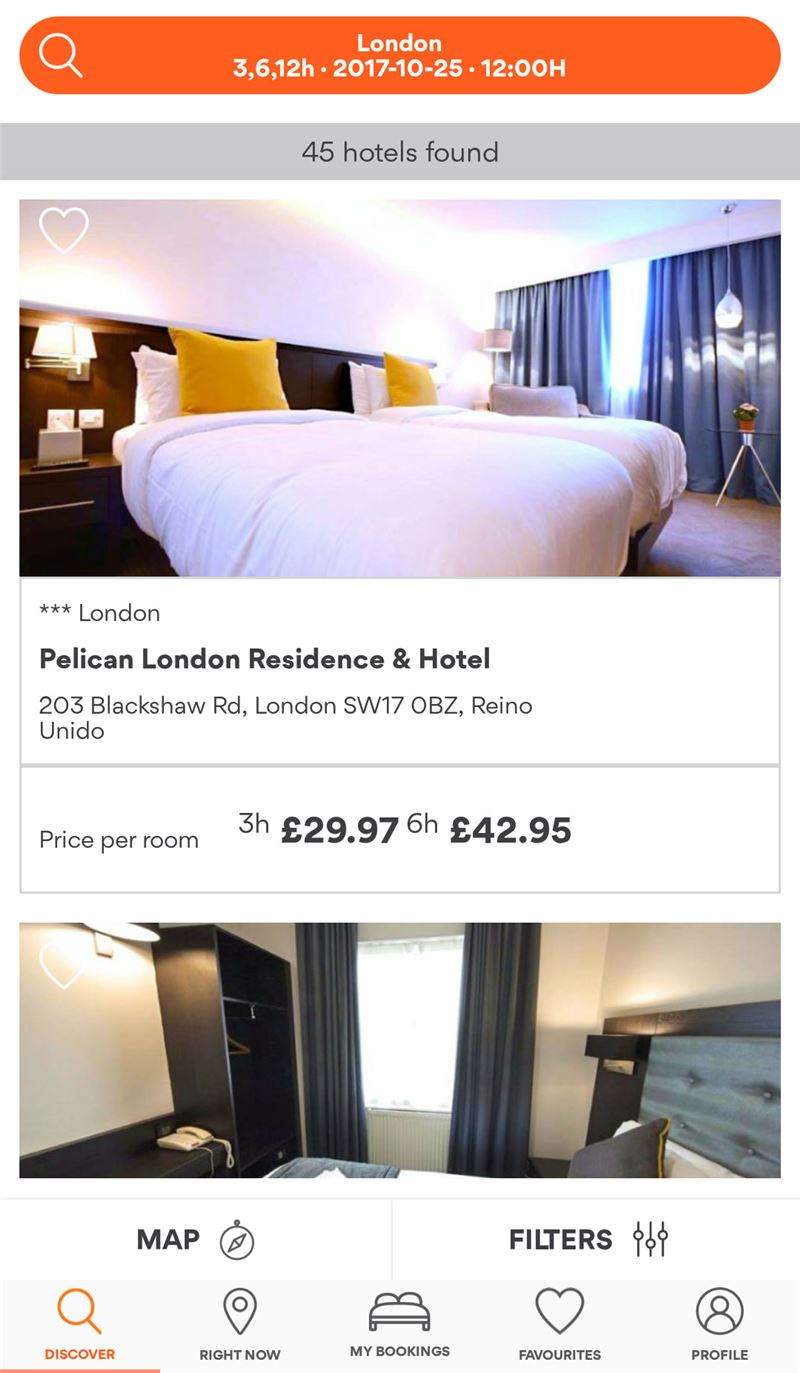Go to the Favourites heart icon tab
Viewport: 800px width, 1373px height.
point(559,1311)
